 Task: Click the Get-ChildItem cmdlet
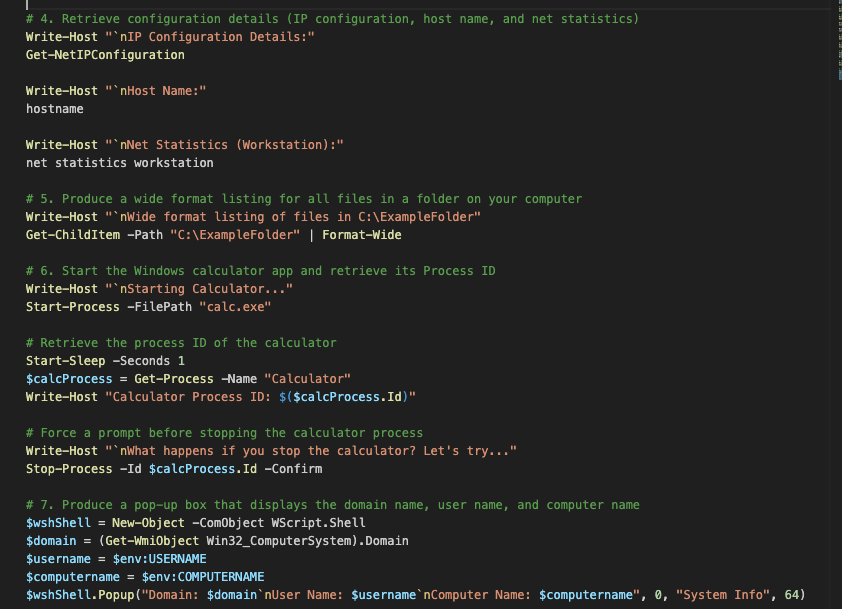tap(69, 234)
